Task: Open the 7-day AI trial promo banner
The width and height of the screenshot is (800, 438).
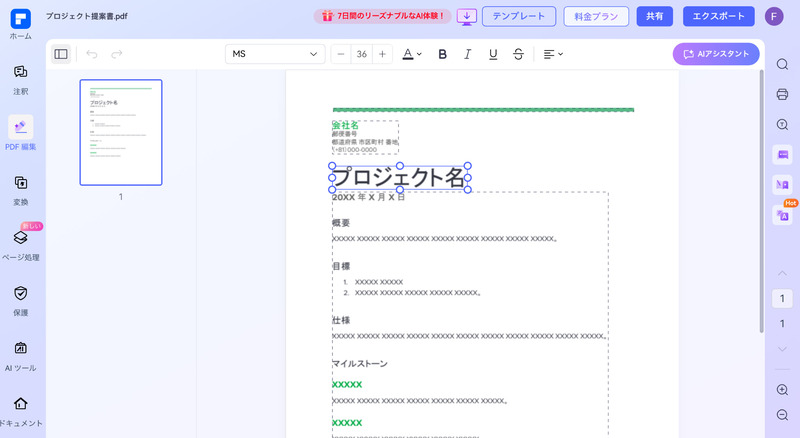Action: (383, 16)
